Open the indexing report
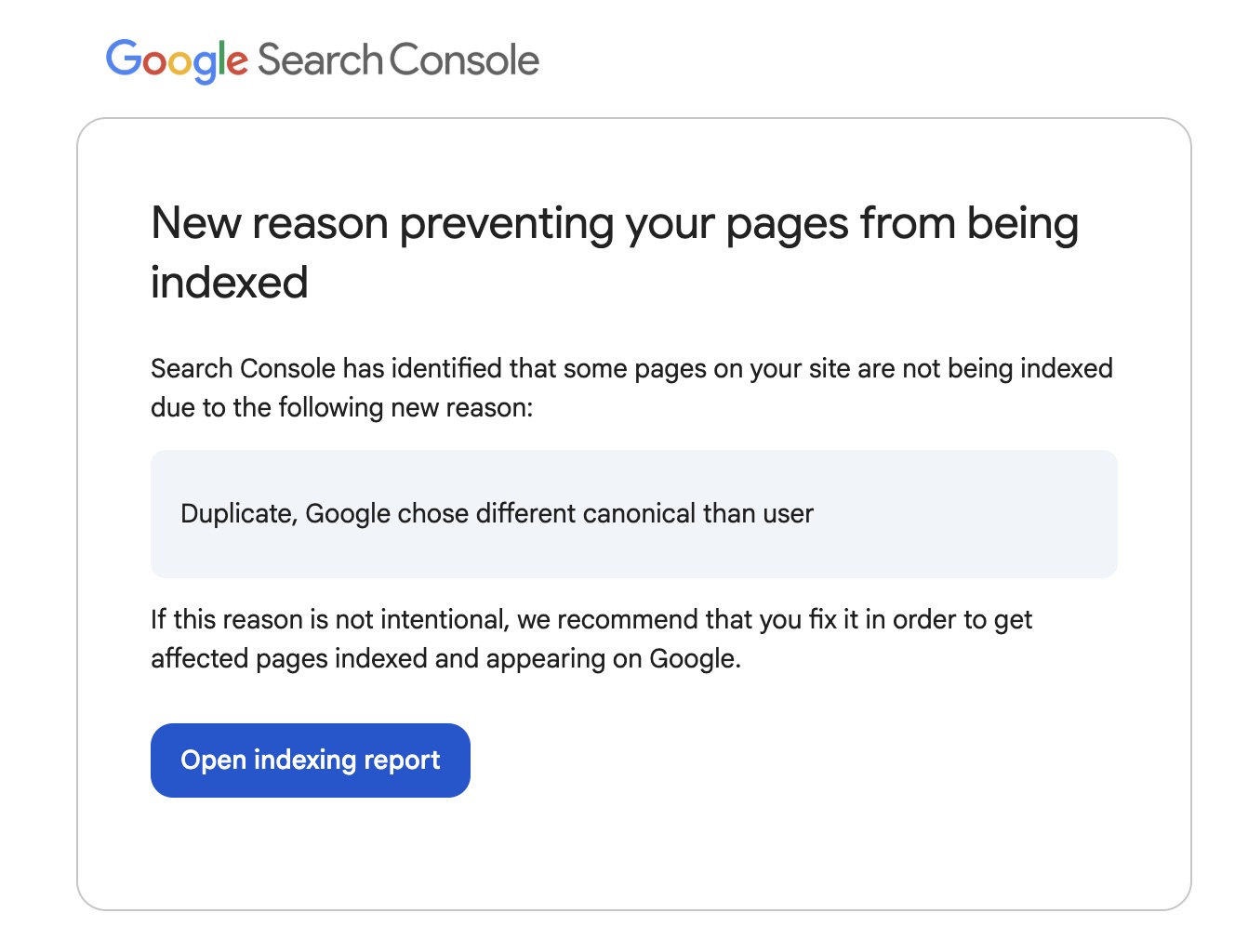1248x952 pixels. click(x=310, y=760)
